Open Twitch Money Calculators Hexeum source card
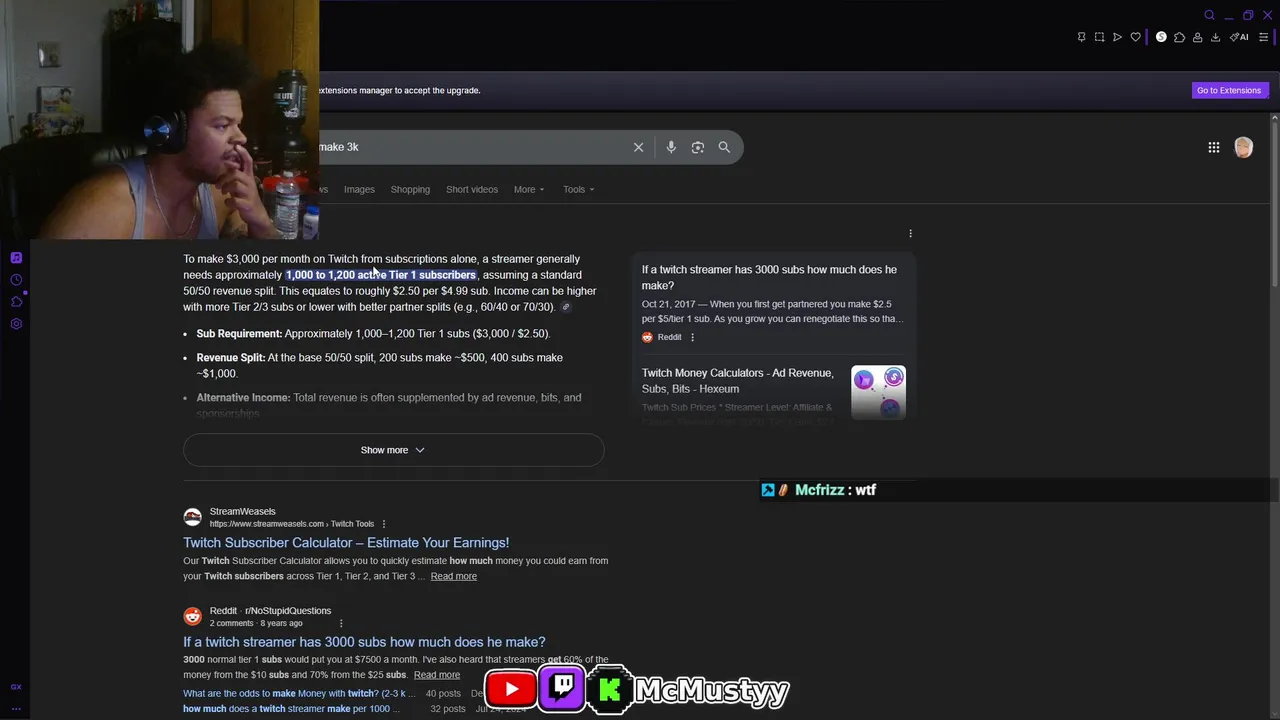 click(x=738, y=381)
